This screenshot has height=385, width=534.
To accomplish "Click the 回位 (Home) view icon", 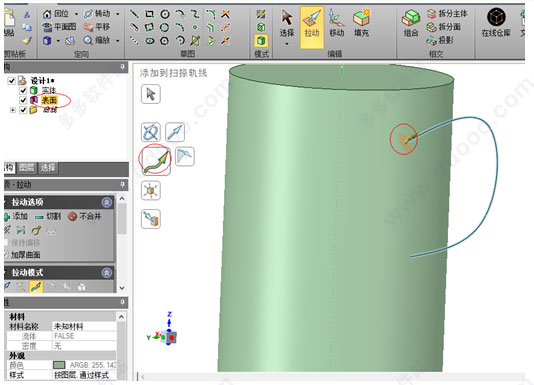I will point(47,14).
